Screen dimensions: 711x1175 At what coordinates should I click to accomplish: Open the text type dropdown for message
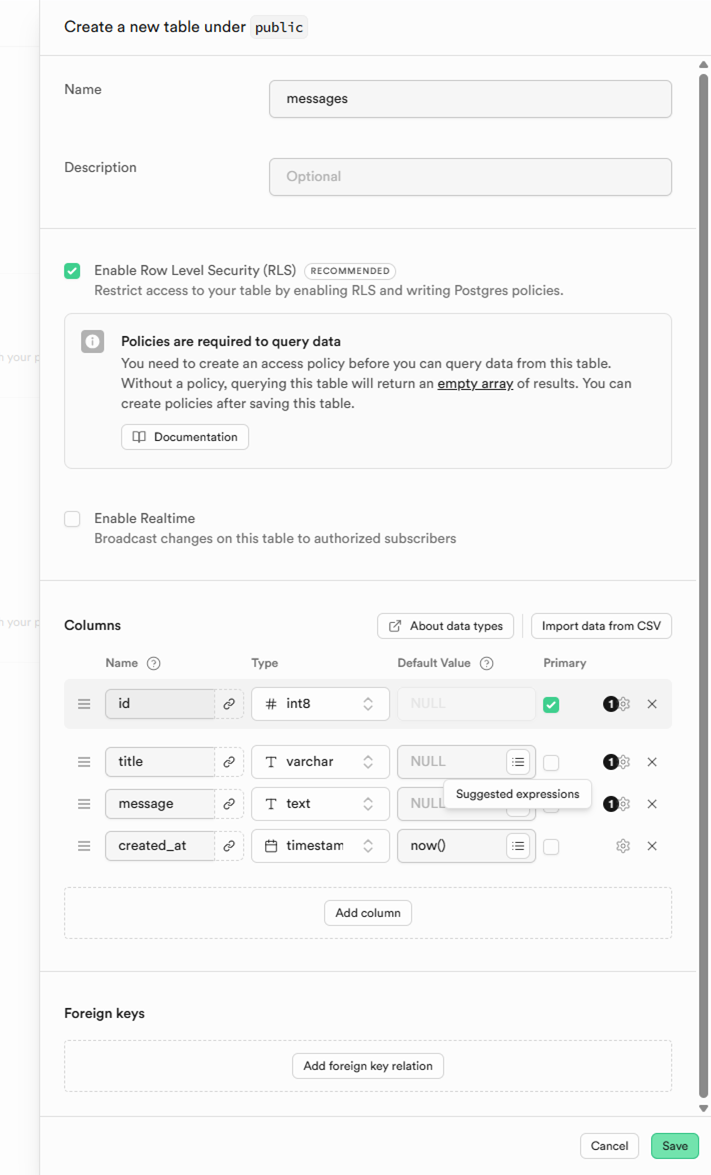coord(320,804)
